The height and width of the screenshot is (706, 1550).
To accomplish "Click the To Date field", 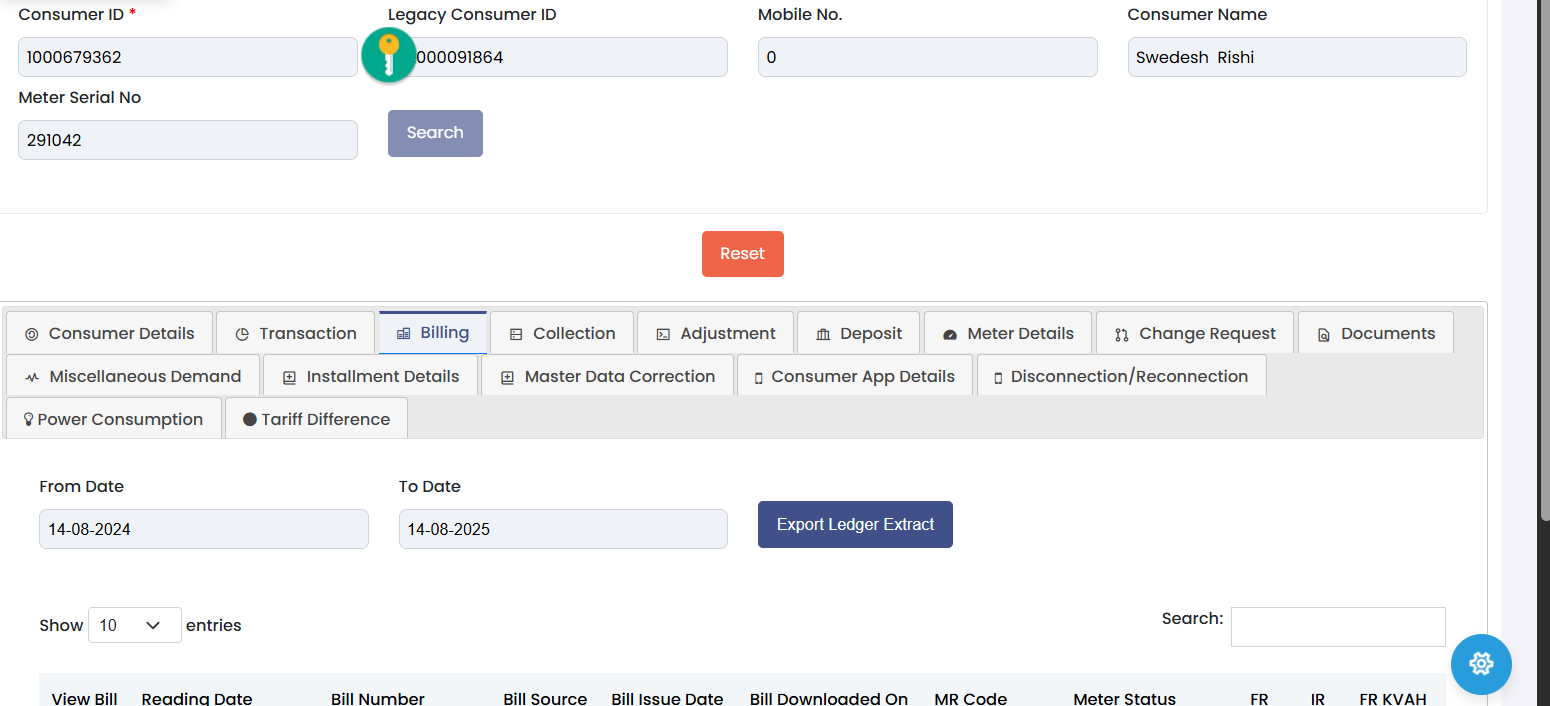I will point(563,529).
